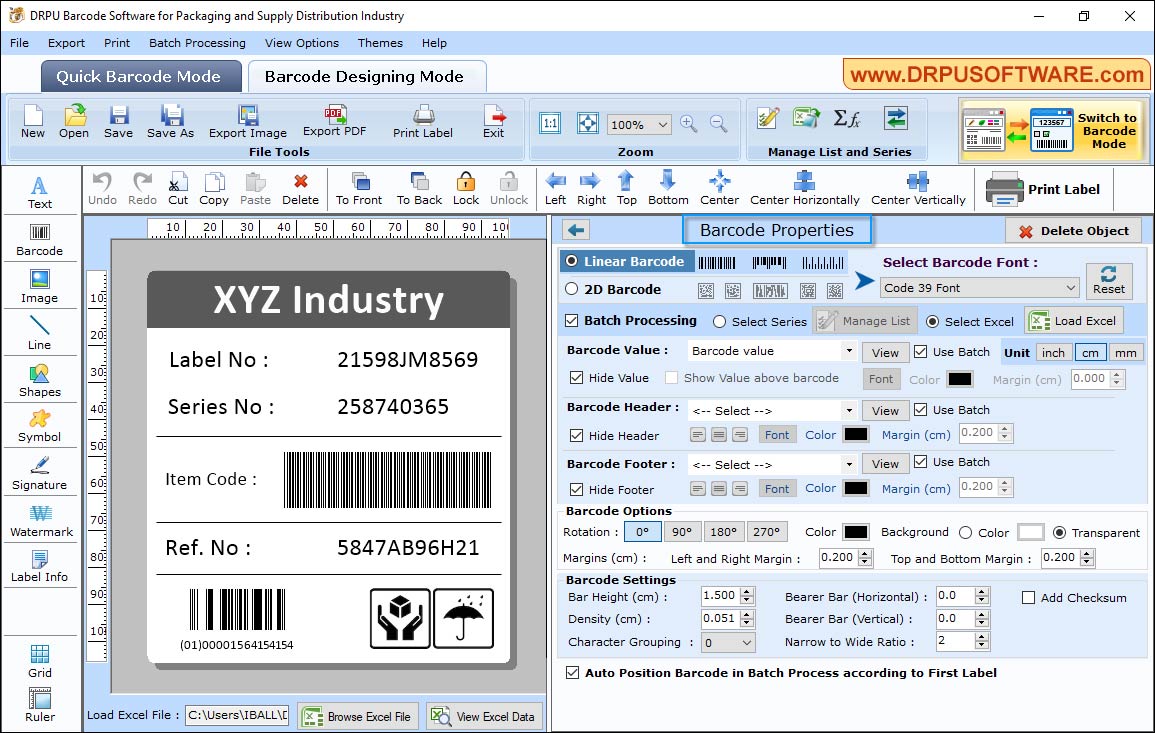Pick a Background color swatch
The height and width of the screenshot is (733, 1155).
tap(1030, 532)
